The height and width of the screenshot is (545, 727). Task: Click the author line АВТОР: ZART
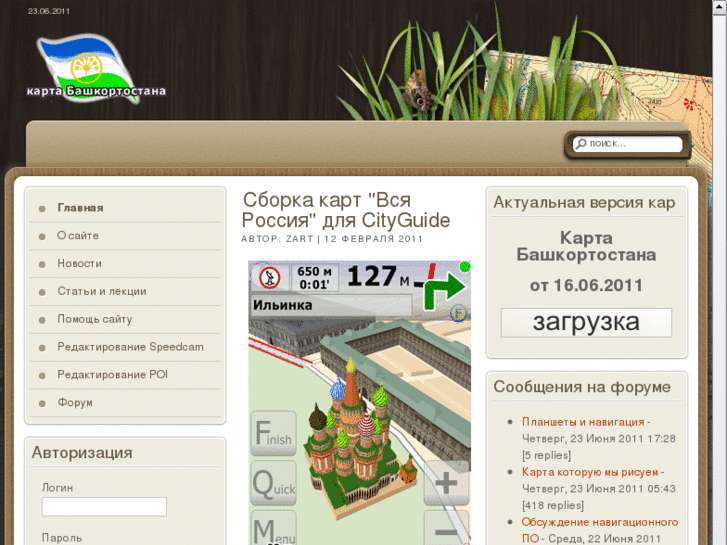tap(277, 239)
